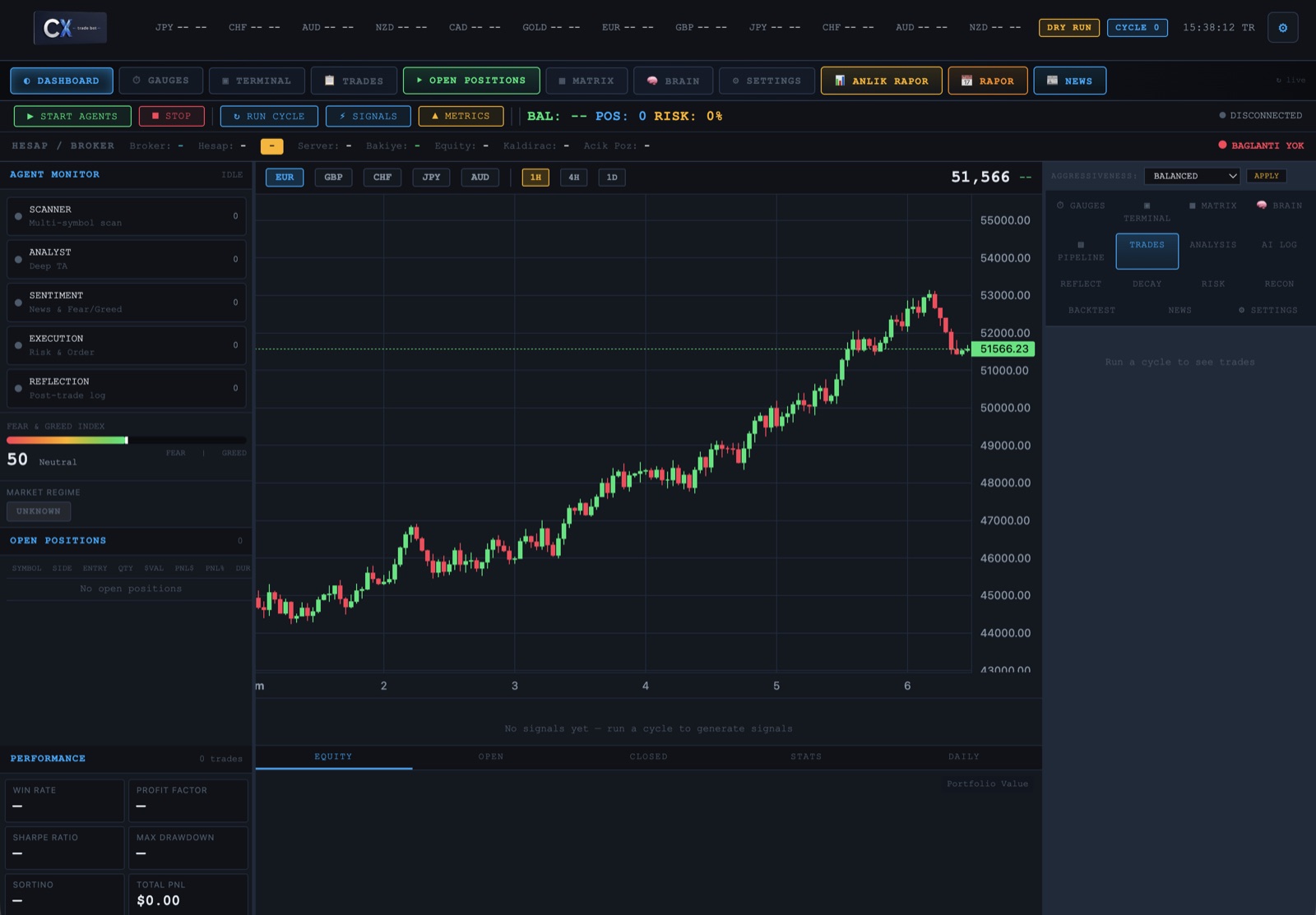Switch to the Closed bottom tab
The image size is (1316, 915).
[649, 757]
